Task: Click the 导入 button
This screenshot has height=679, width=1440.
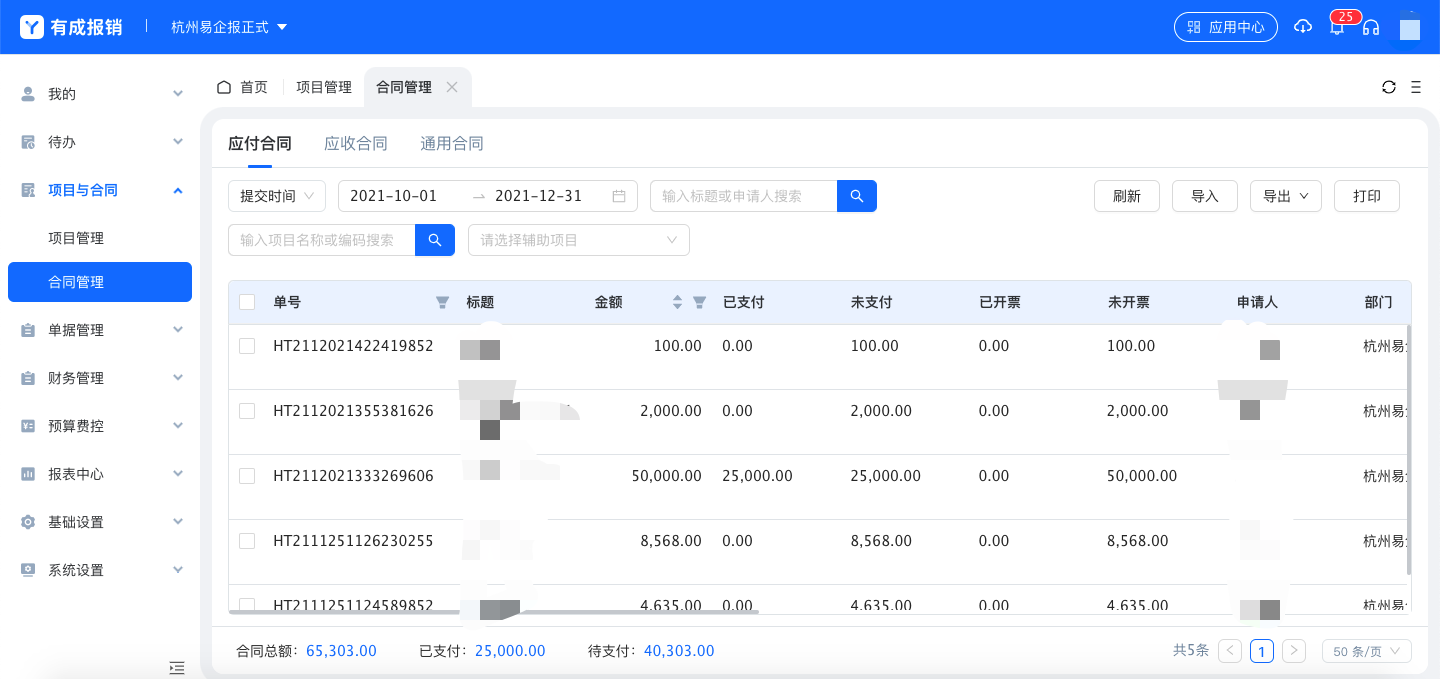Action: coord(1205,196)
